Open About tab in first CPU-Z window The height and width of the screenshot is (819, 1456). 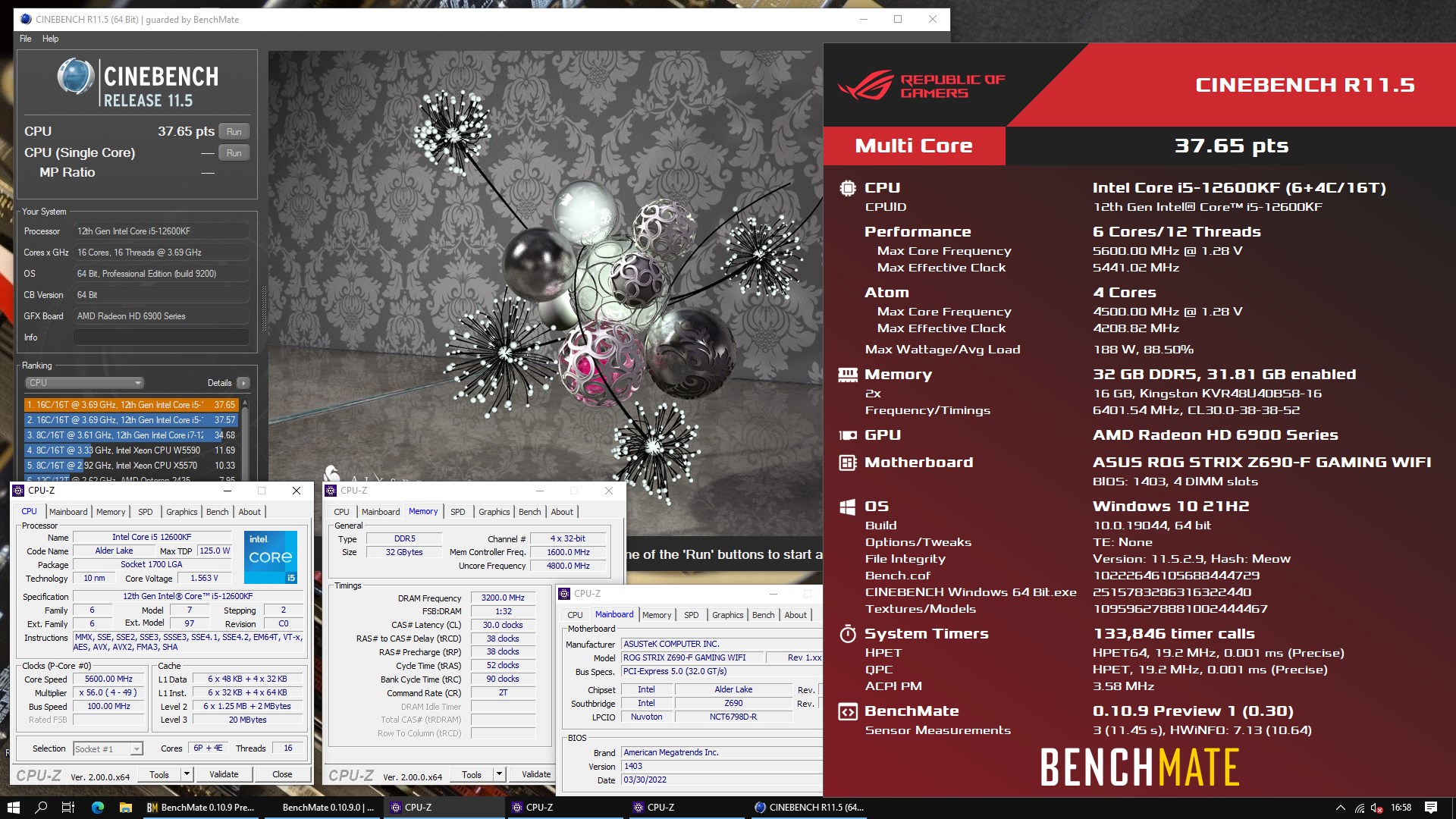249,512
